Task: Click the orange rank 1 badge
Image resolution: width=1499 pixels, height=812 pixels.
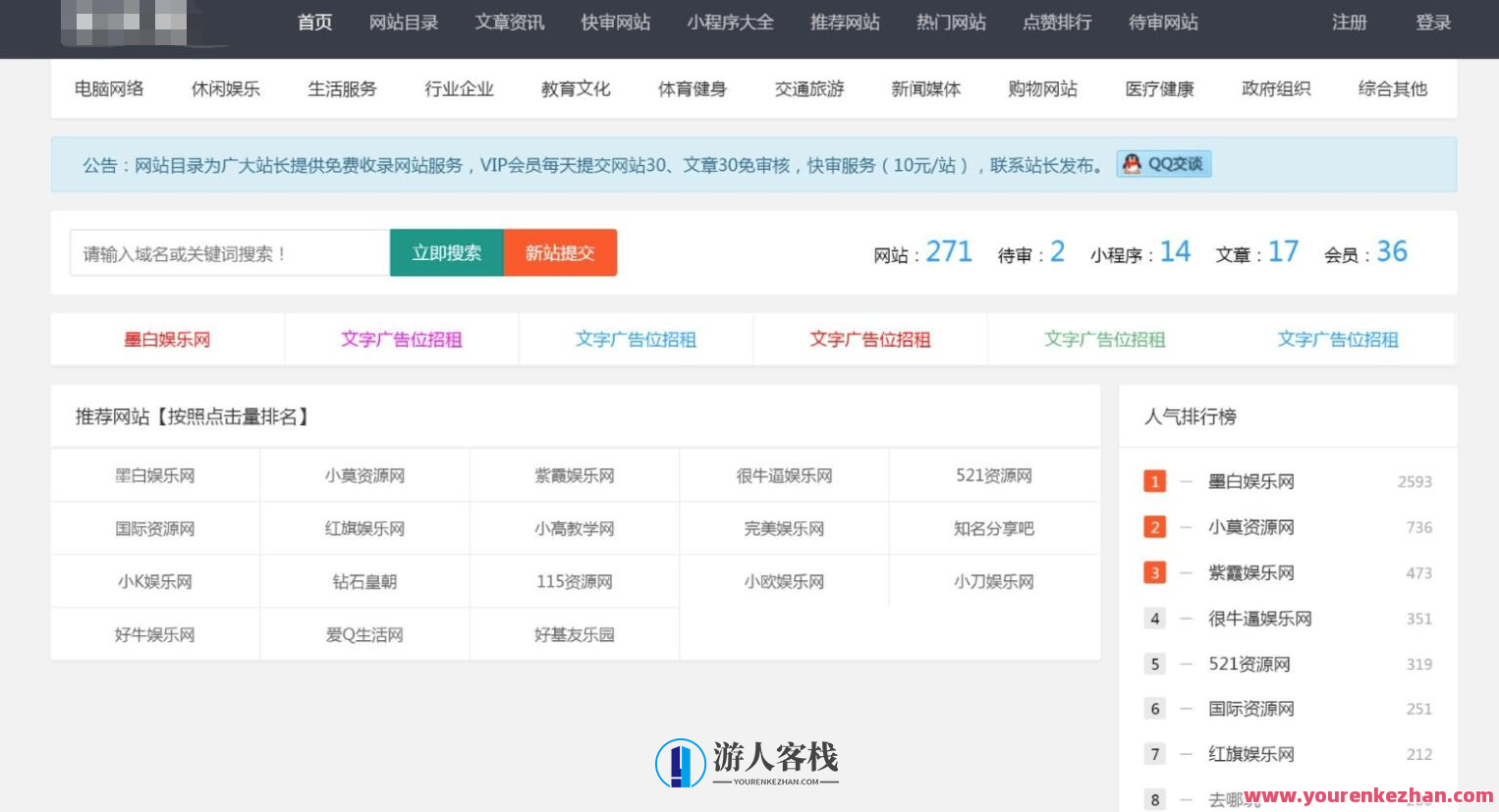Action: [x=1154, y=481]
